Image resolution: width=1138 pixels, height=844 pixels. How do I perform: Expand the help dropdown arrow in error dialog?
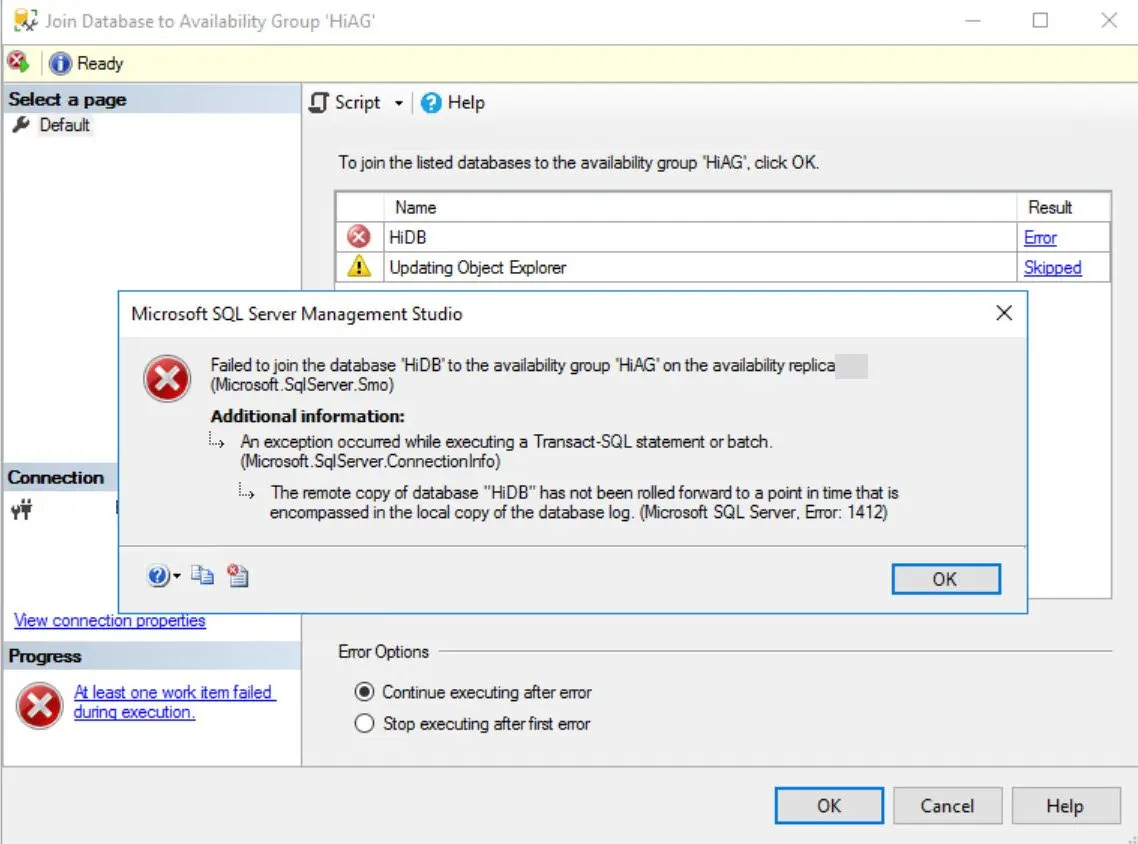[x=176, y=576]
